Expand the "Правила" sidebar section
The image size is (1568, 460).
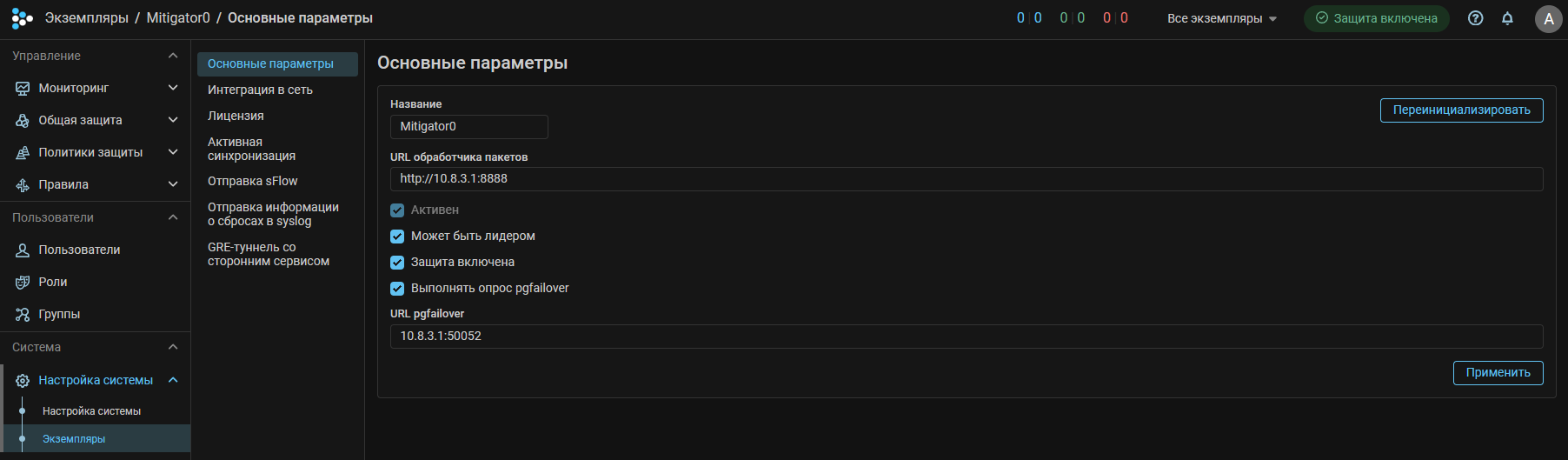173,184
